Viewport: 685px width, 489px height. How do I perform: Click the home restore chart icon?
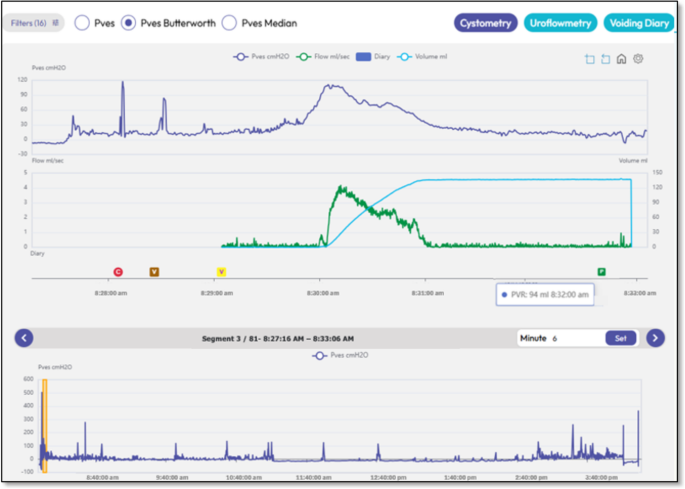[x=621, y=59]
